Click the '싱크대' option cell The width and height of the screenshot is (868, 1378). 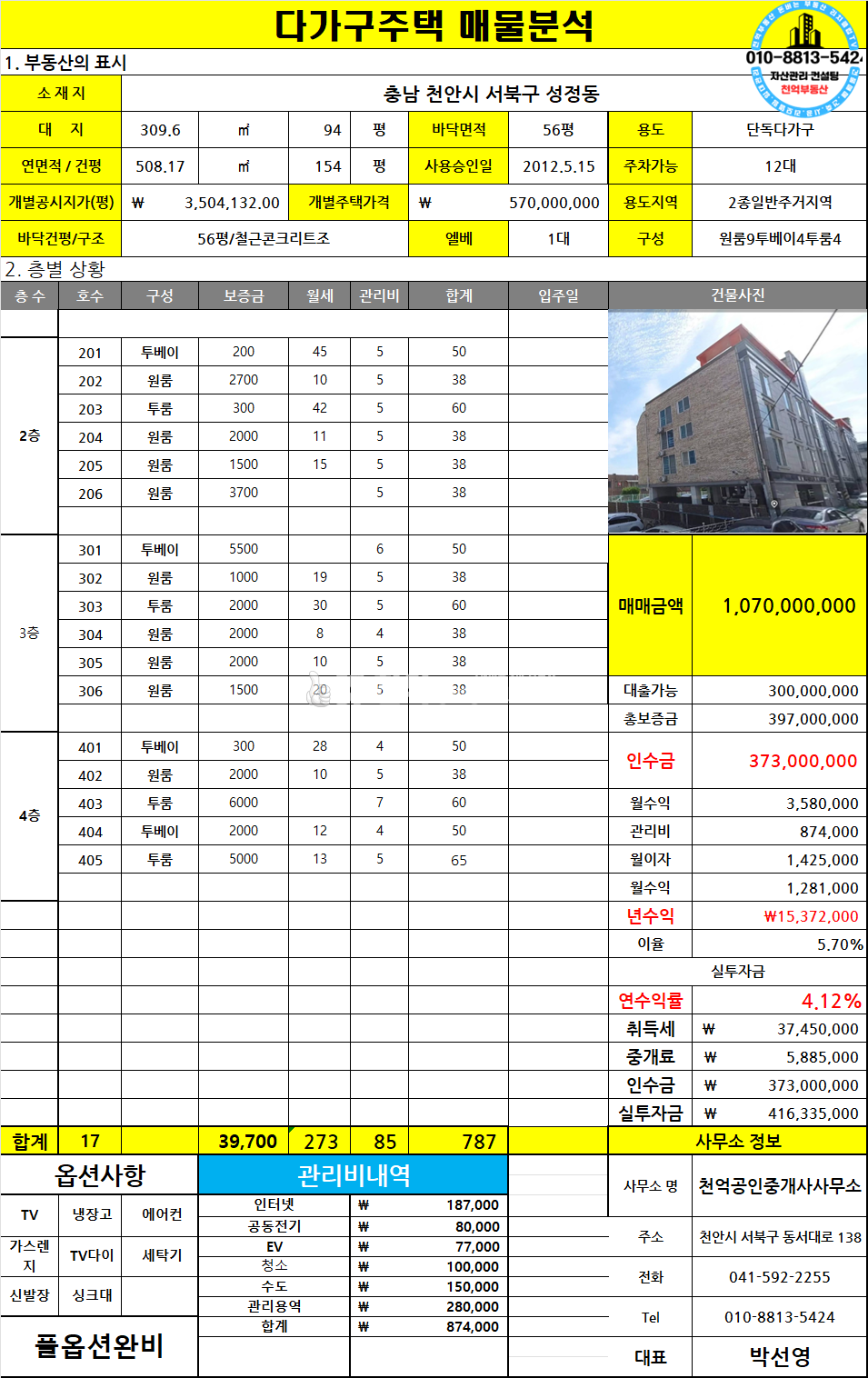point(92,1295)
